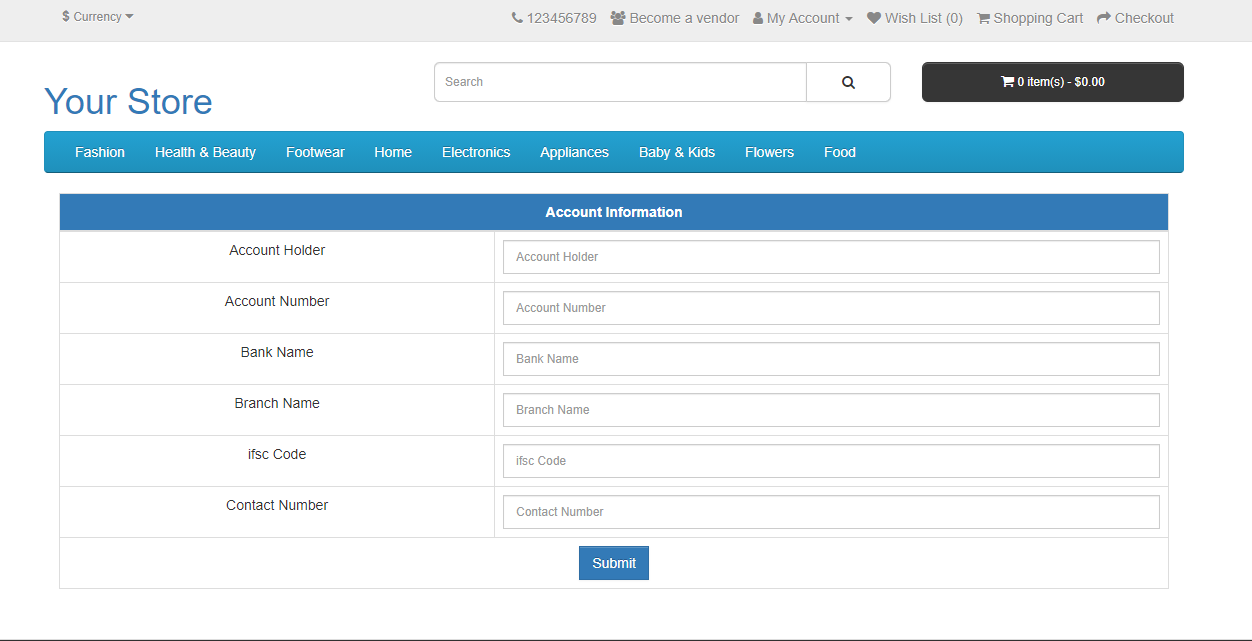Click the Become a vendor people icon

tap(617, 17)
